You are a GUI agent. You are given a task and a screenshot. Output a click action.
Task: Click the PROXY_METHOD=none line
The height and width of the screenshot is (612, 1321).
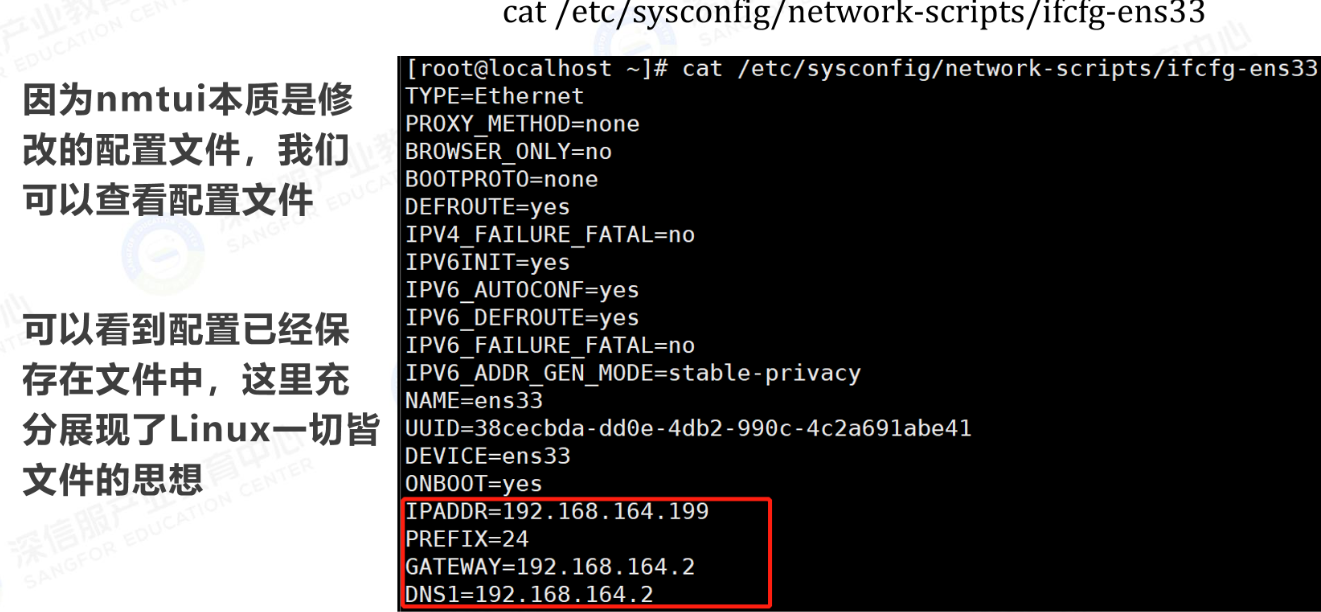pos(522,124)
